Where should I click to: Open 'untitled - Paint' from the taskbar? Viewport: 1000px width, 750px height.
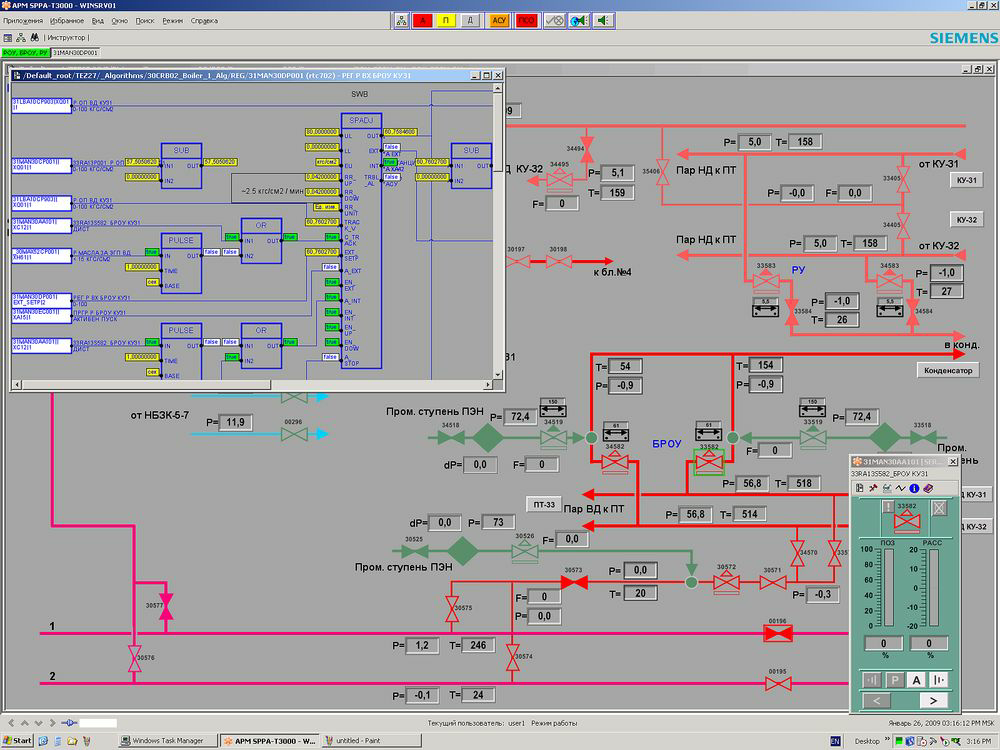click(370, 740)
